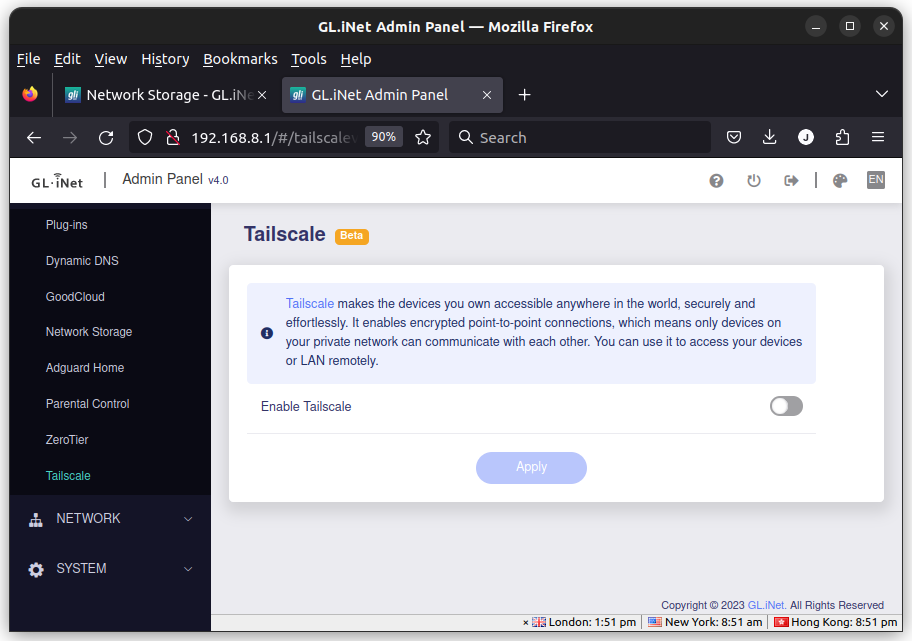
Task: Open the Extensions puzzle icon
Action: click(842, 137)
